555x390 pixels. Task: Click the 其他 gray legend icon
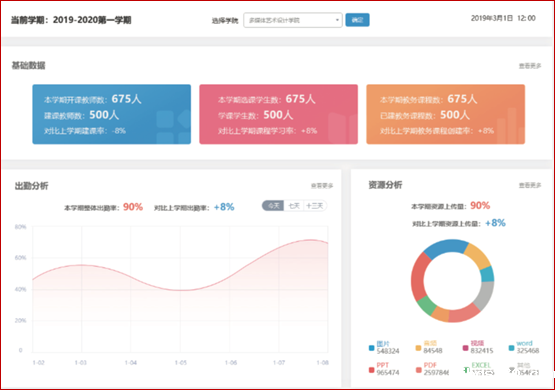point(512,370)
